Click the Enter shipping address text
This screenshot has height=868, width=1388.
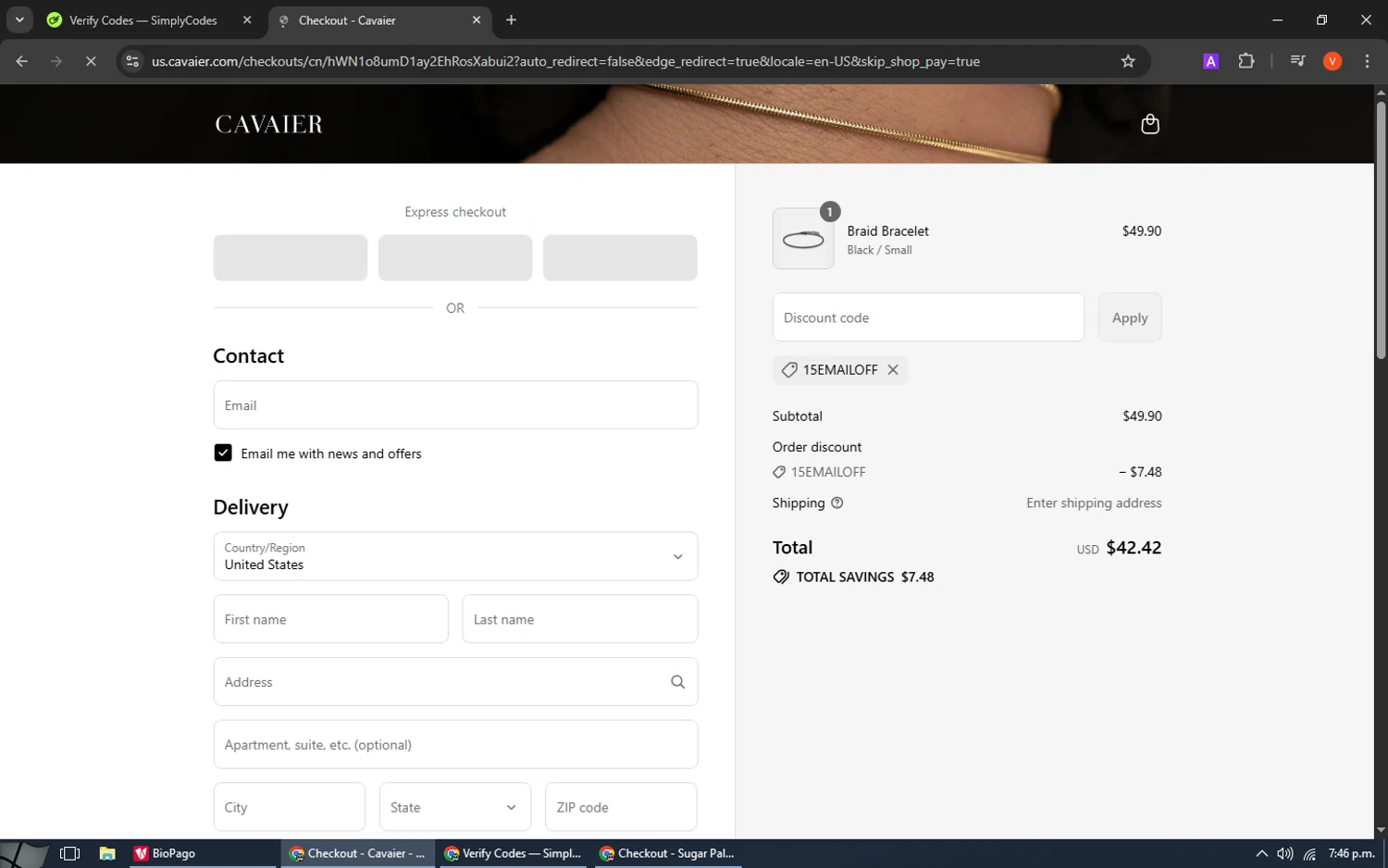(1094, 502)
